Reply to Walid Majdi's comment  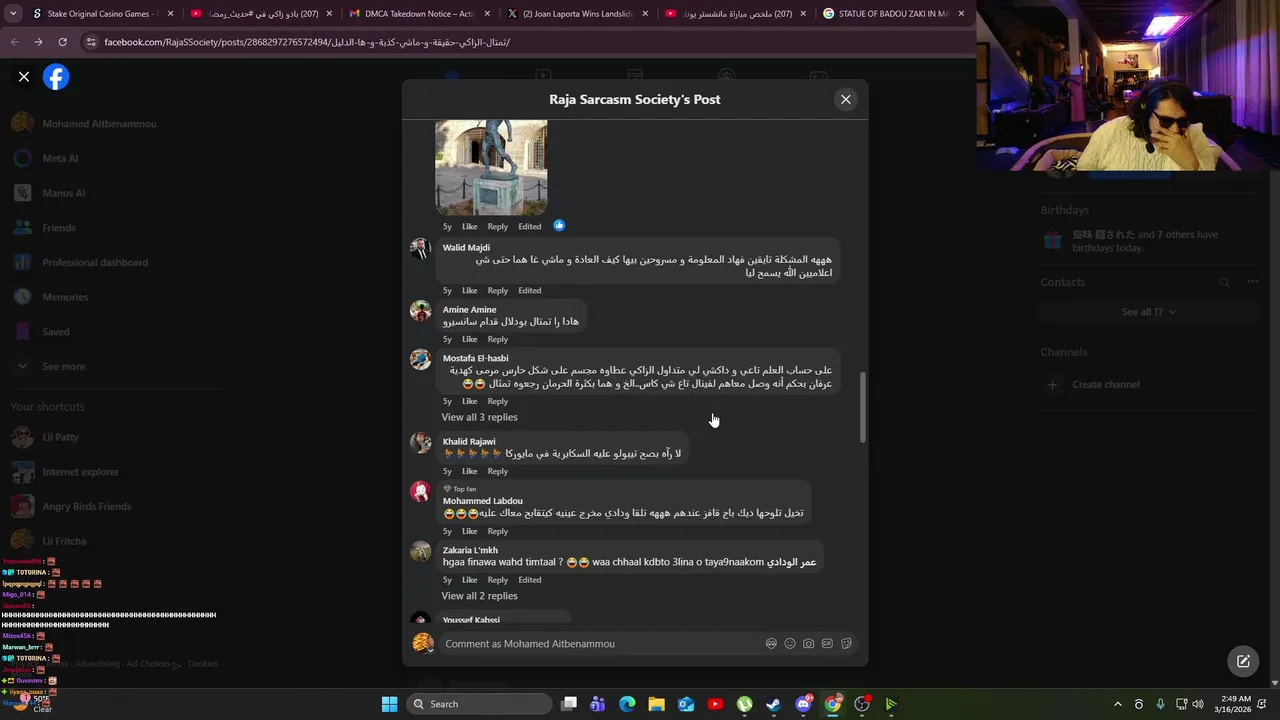[x=497, y=290]
